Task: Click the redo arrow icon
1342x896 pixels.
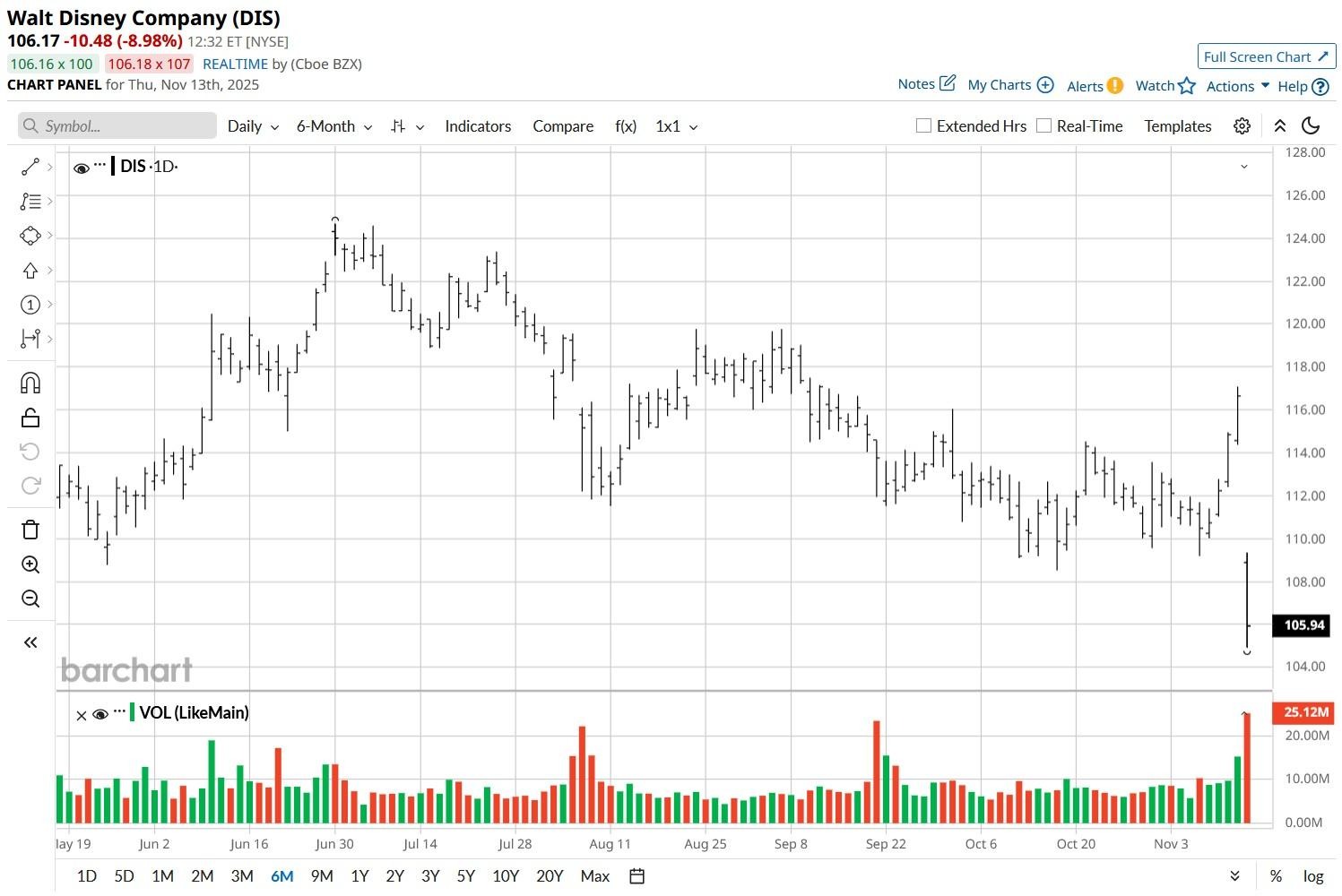Action: click(30, 486)
